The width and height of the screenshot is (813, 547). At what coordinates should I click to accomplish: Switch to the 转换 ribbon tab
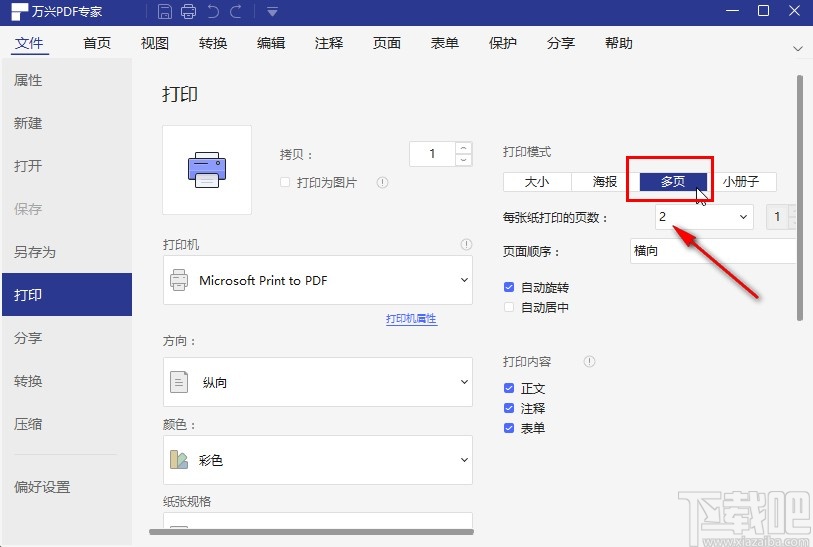213,43
